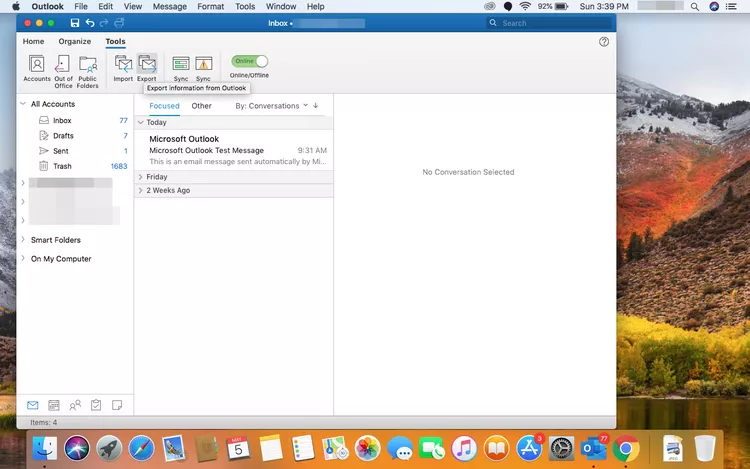The image size is (750, 469).
Task: Click the Export icon in Tools ribbon
Action: click(x=147, y=68)
